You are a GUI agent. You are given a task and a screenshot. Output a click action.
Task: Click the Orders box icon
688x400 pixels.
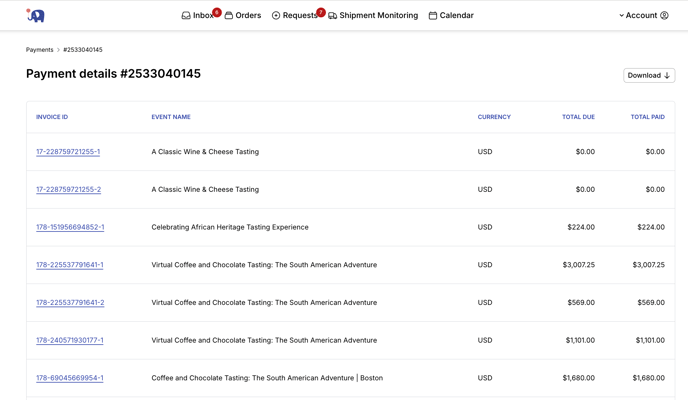229,16
